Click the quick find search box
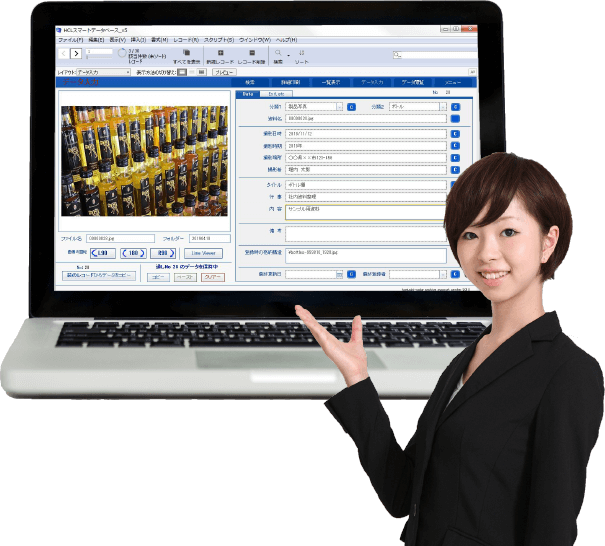 click(x=434, y=55)
